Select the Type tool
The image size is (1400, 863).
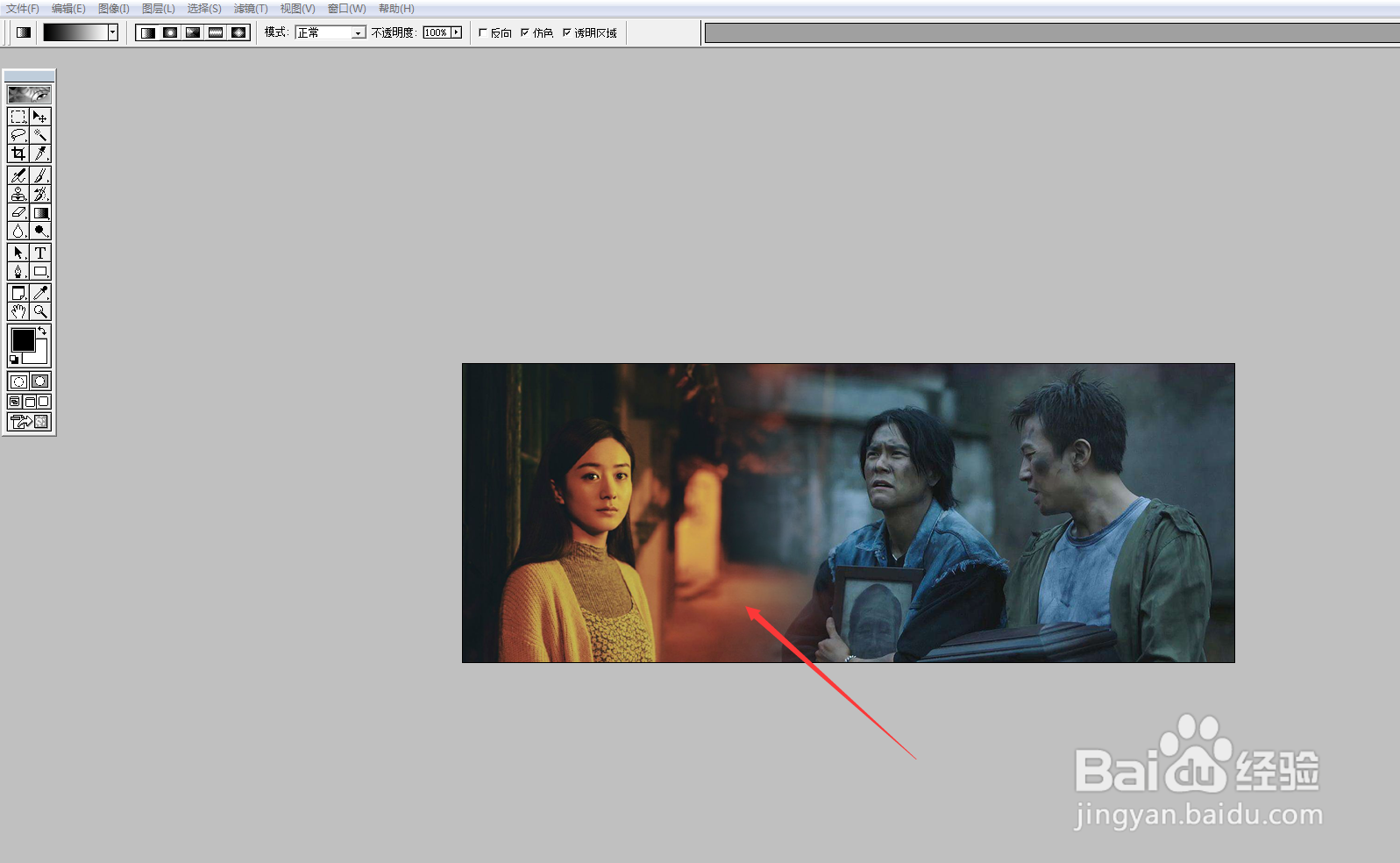tap(40, 253)
